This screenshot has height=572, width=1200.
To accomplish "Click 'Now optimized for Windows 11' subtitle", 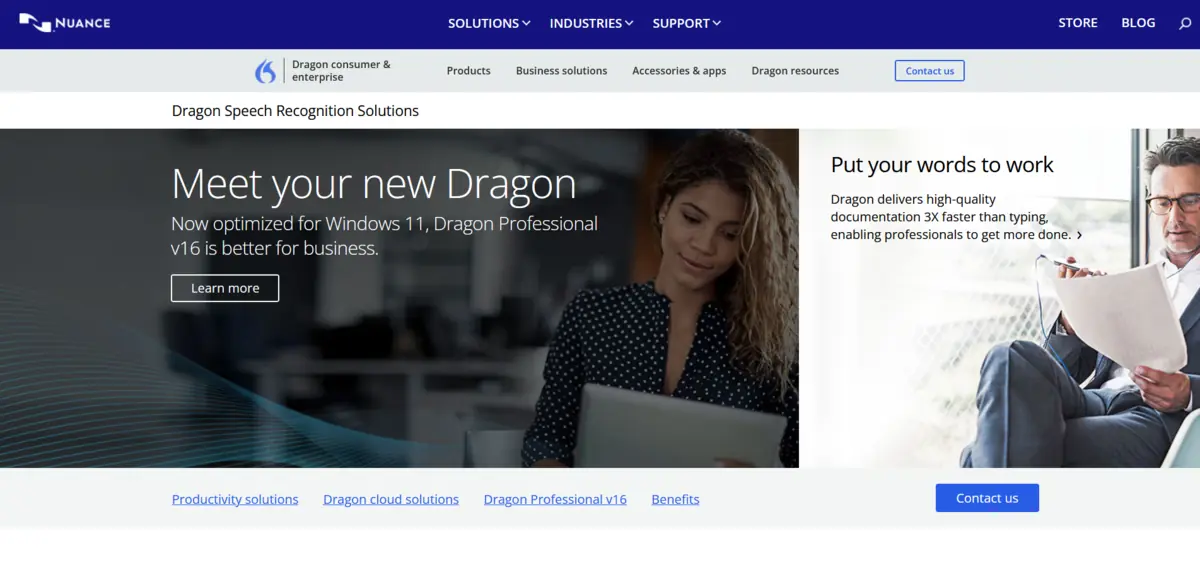I will tap(385, 236).
